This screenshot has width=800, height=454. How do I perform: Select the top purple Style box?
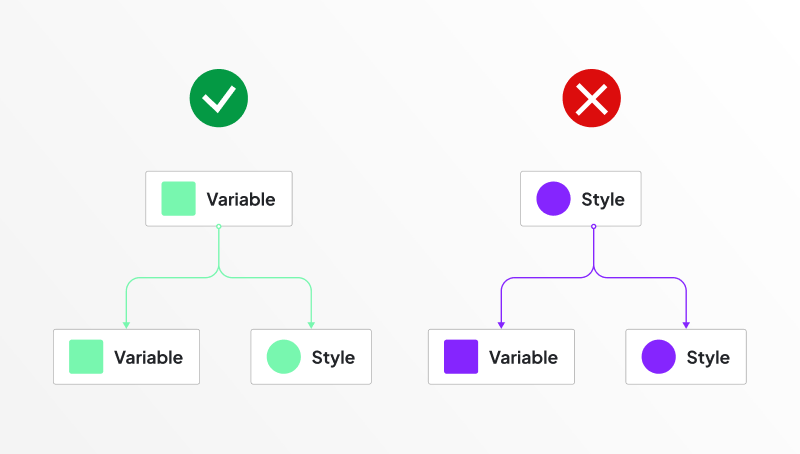[581, 199]
